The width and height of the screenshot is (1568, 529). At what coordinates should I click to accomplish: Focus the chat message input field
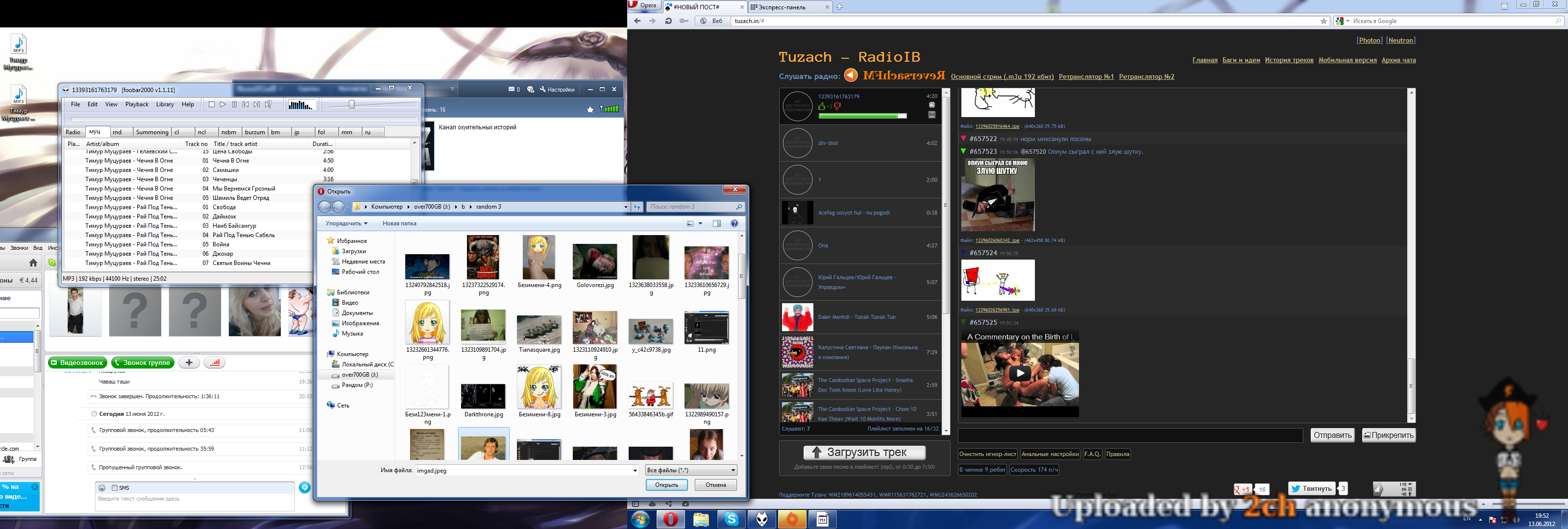pos(1130,435)
